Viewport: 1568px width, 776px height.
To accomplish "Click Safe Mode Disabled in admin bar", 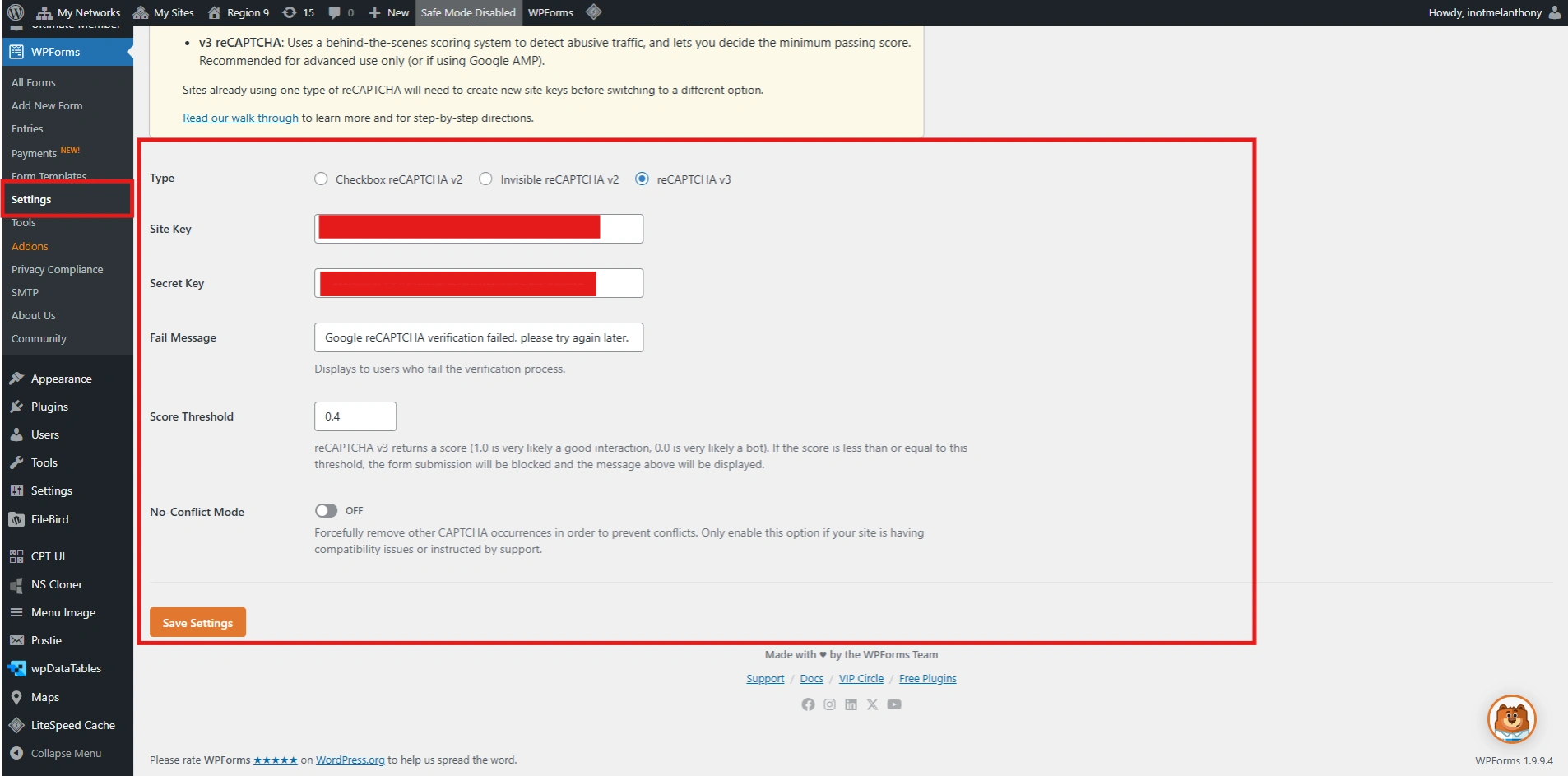I will 468,12.
